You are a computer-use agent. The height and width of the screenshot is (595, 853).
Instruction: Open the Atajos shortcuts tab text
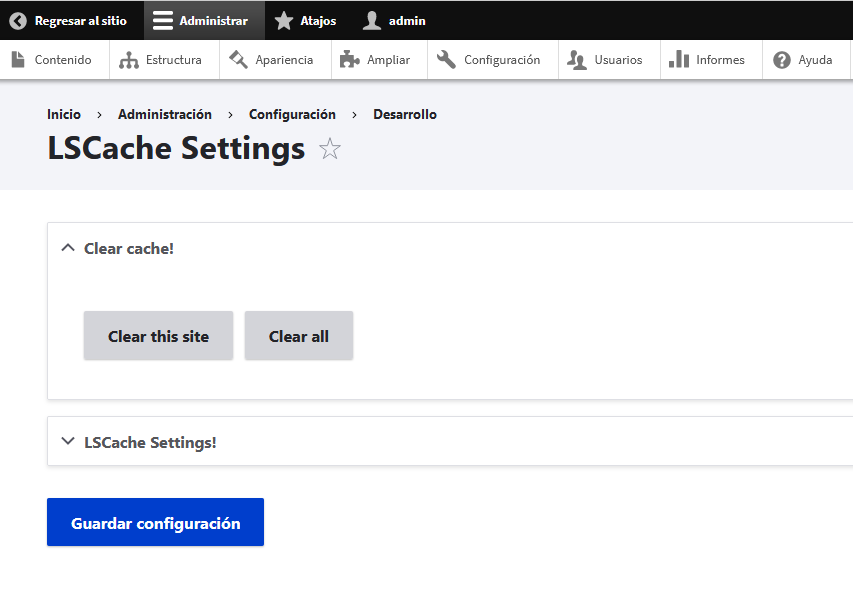pos(318,21)
